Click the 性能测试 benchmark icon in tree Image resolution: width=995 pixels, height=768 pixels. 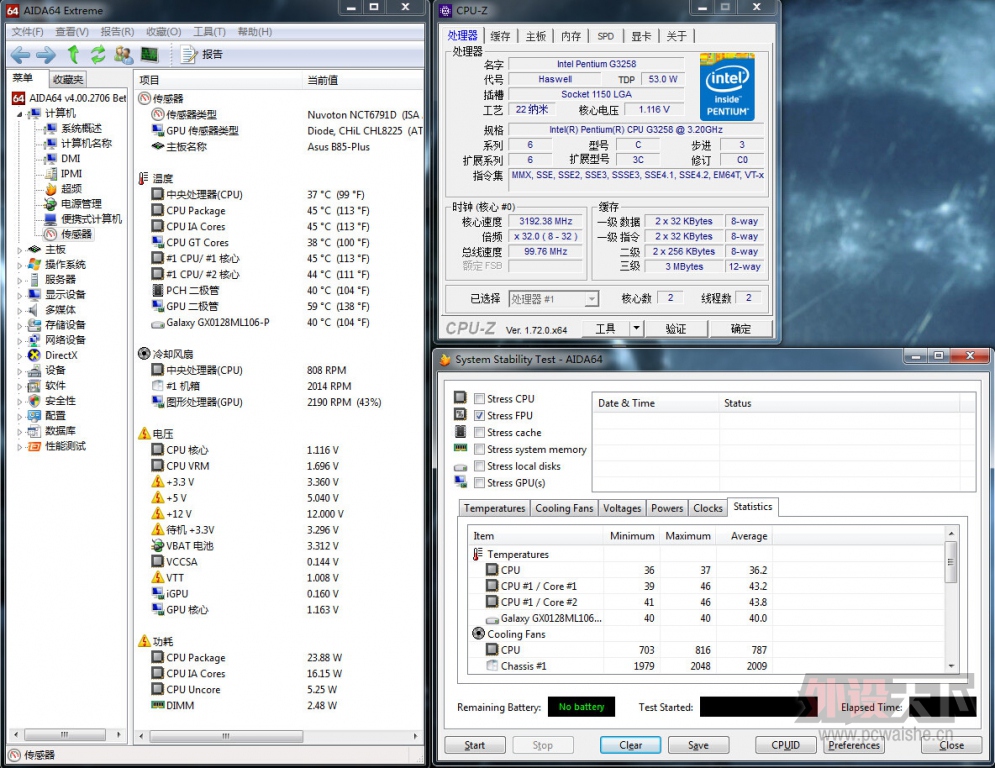click(x=35, y=446)
